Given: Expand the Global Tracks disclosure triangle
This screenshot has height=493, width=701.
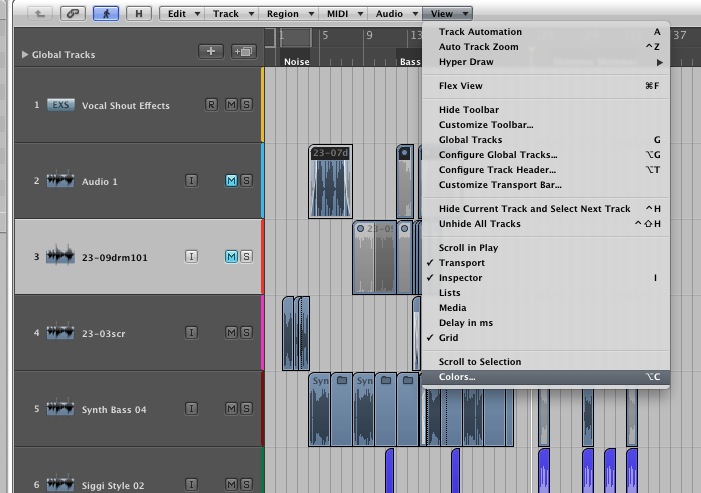Looking at the screenshot, I should point(25,55).
